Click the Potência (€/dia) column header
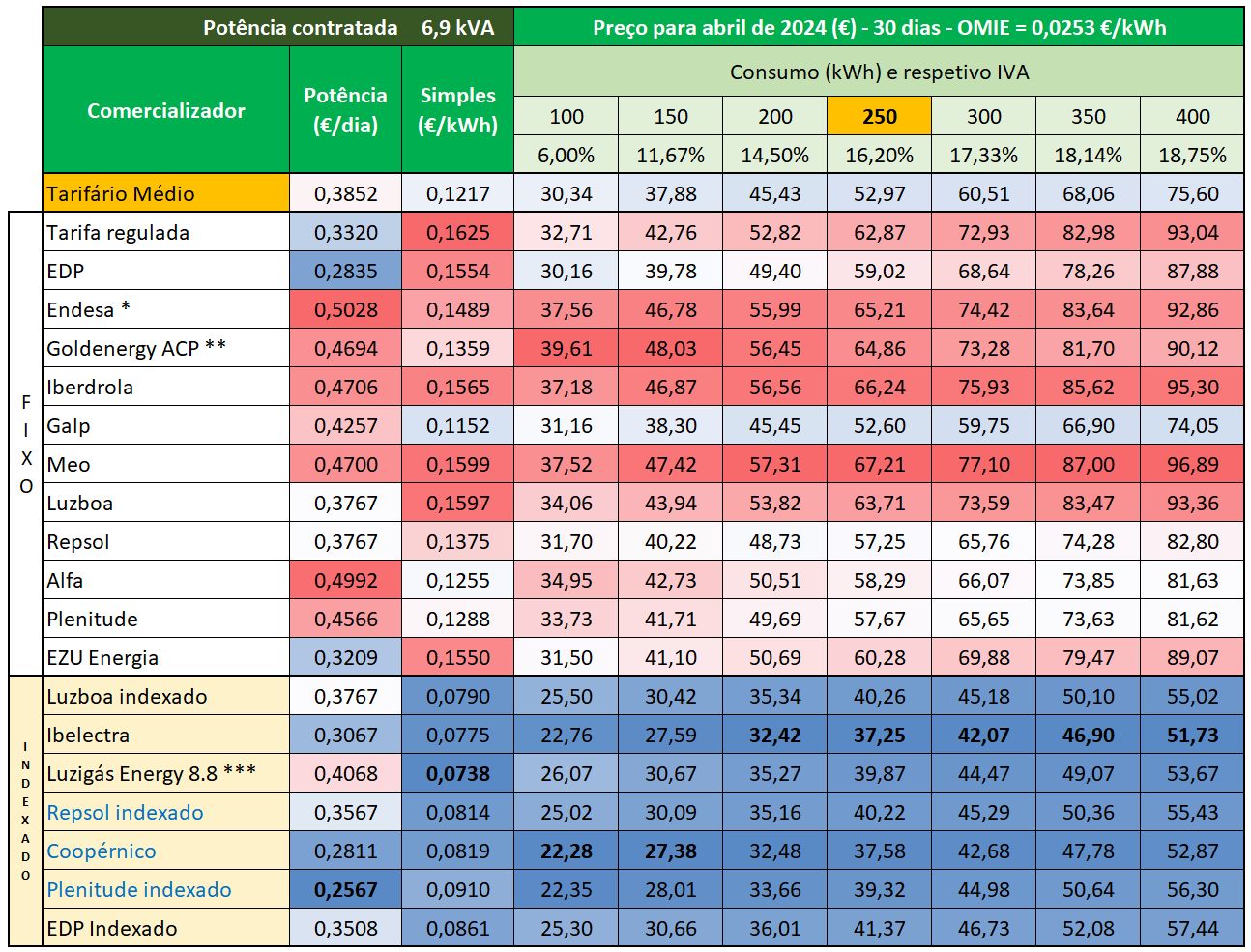 [345, 110]
